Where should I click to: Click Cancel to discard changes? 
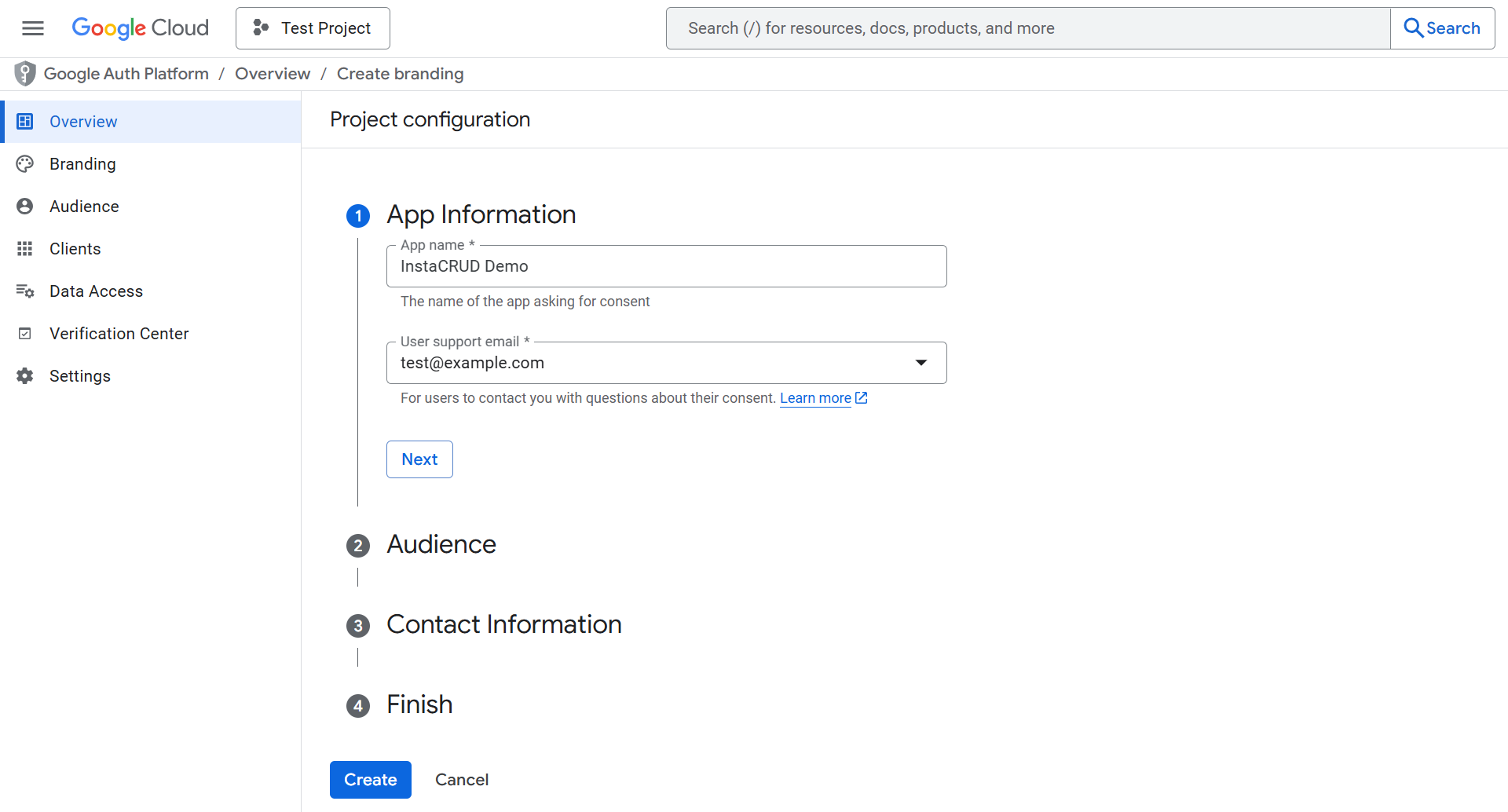click(x=462, y=779)
